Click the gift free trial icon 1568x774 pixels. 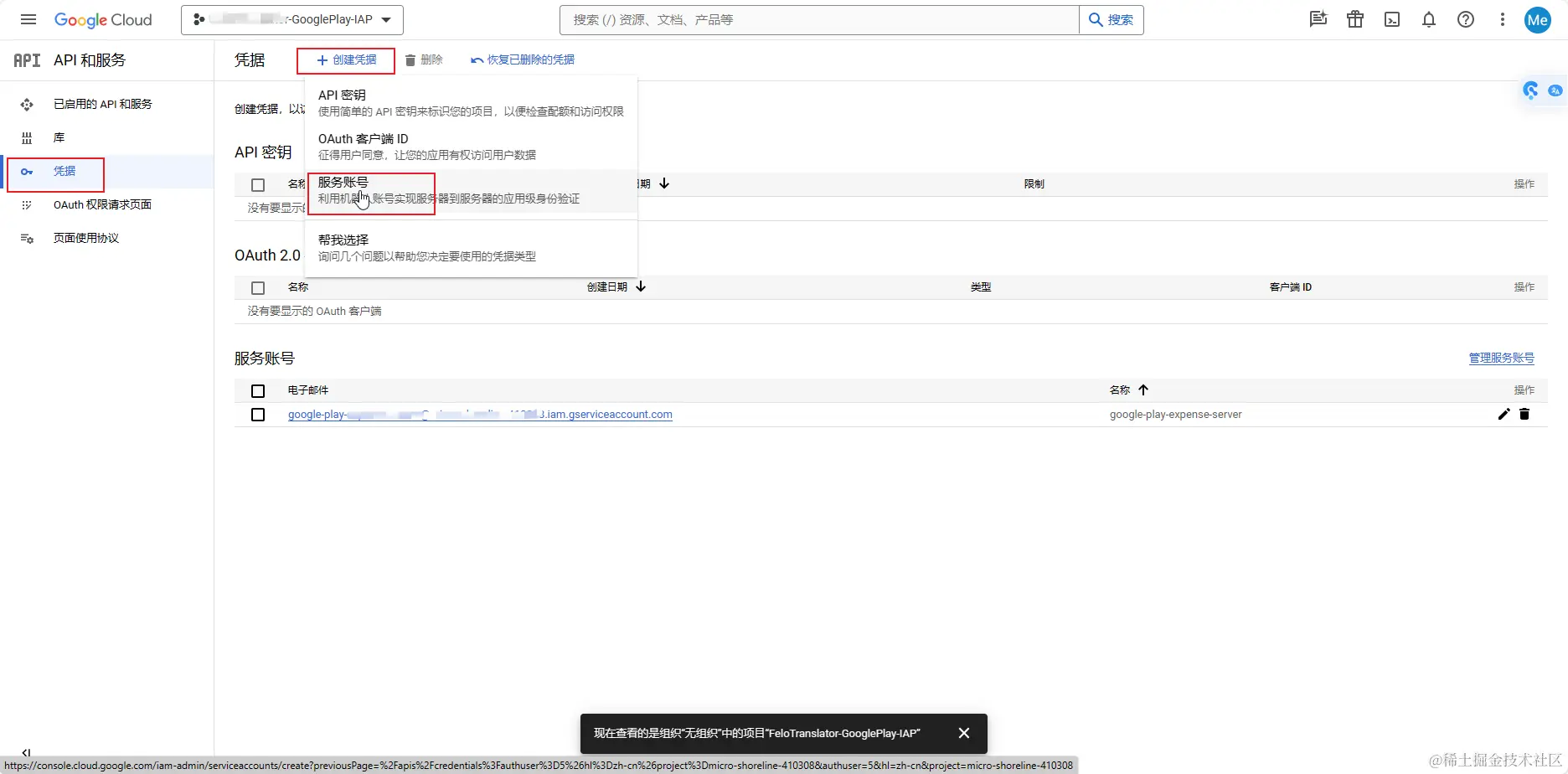pyautogui.click(x=1355, y=19)
